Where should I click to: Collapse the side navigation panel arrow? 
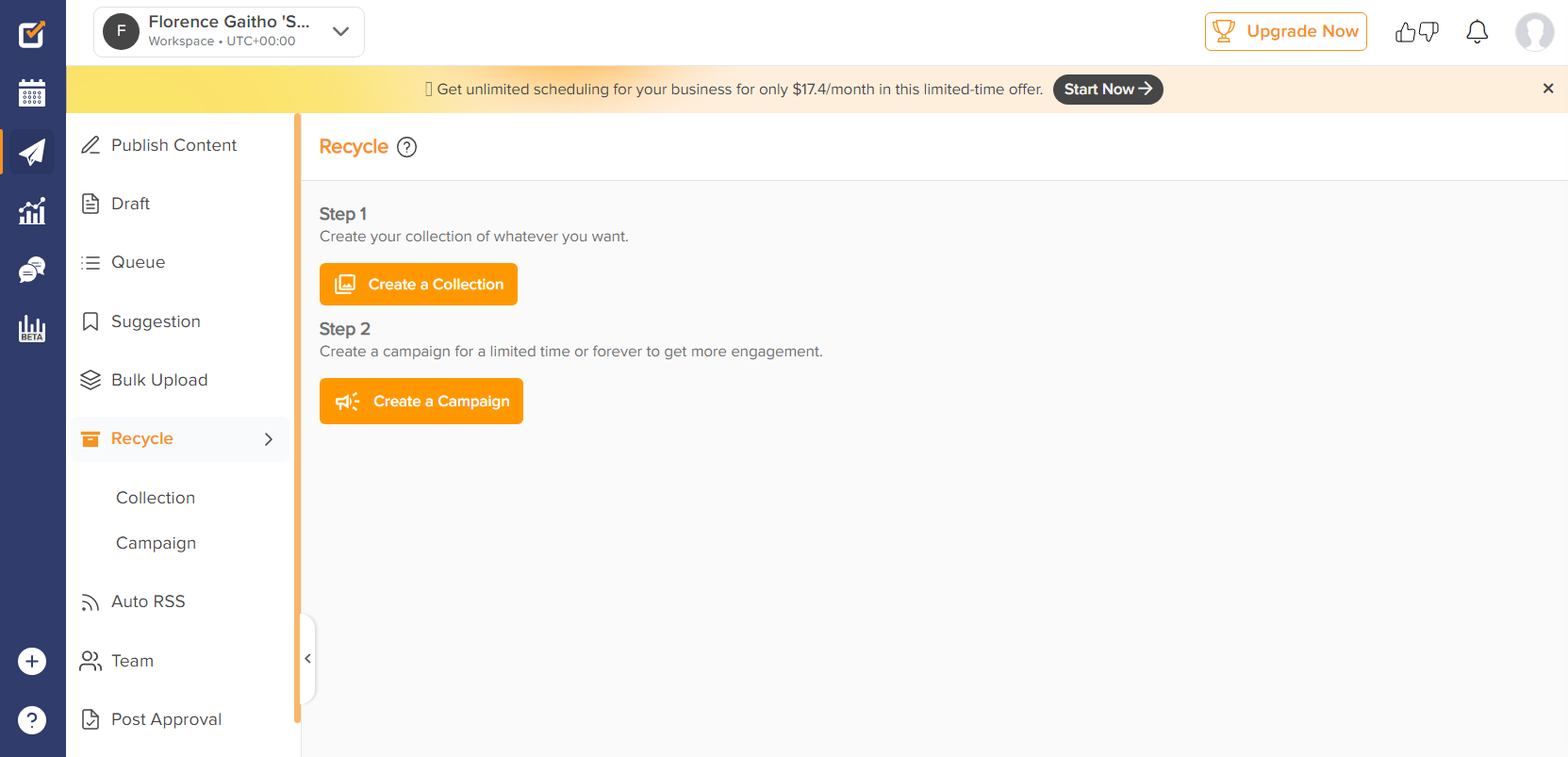[x=307, y=659]
